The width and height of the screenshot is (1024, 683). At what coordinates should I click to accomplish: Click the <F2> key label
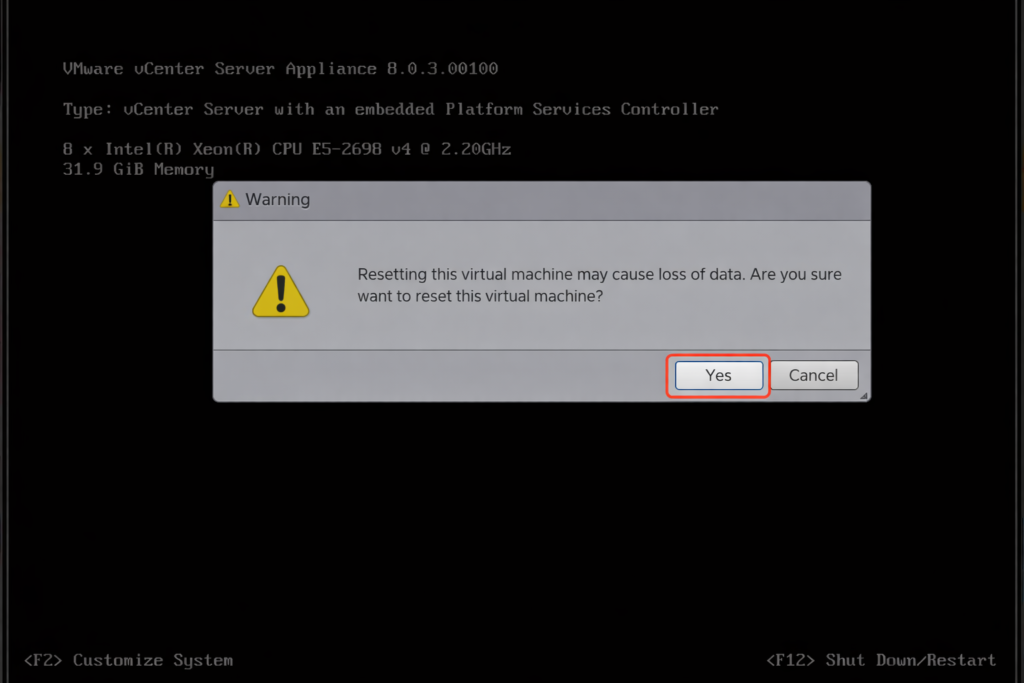pyautogui.click(x=43, y=660)
